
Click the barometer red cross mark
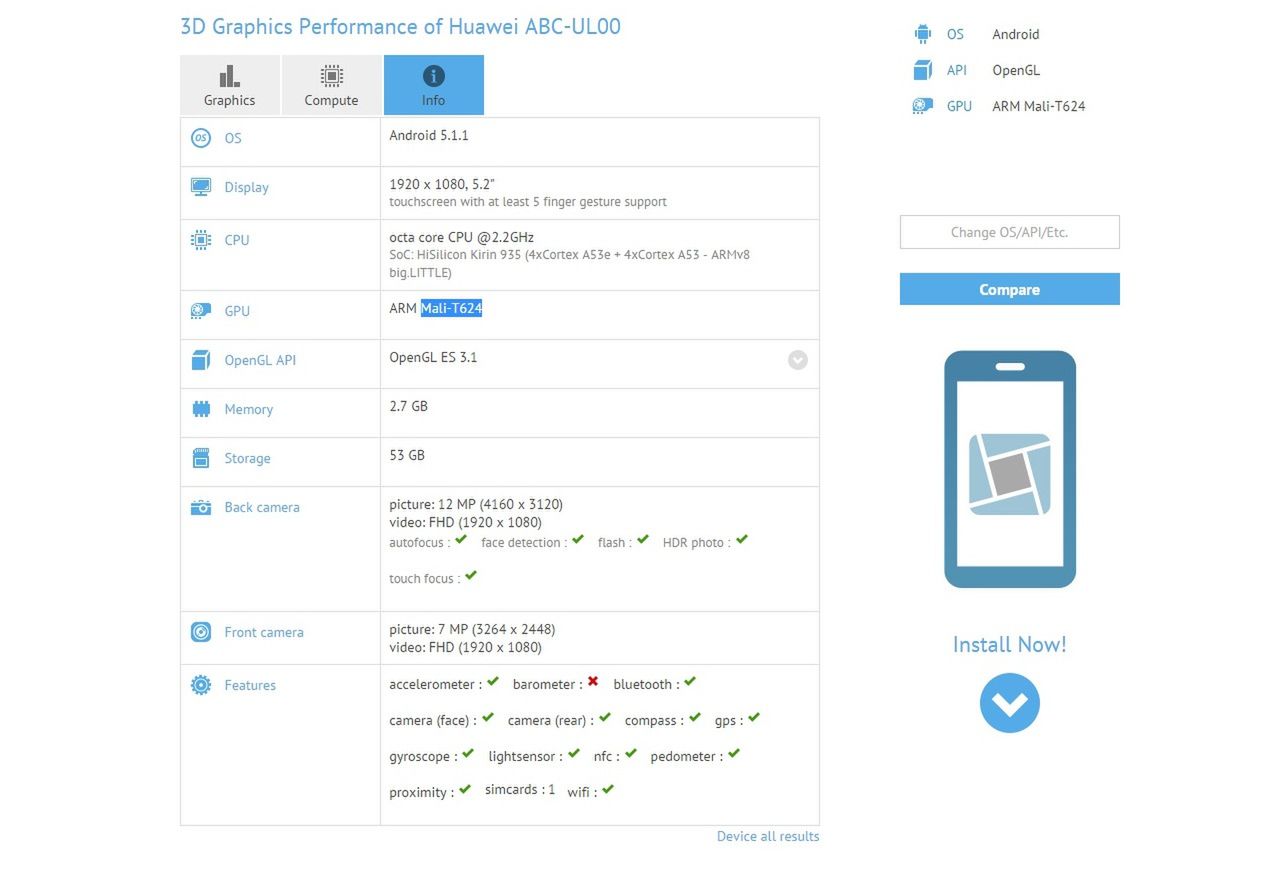593,682
